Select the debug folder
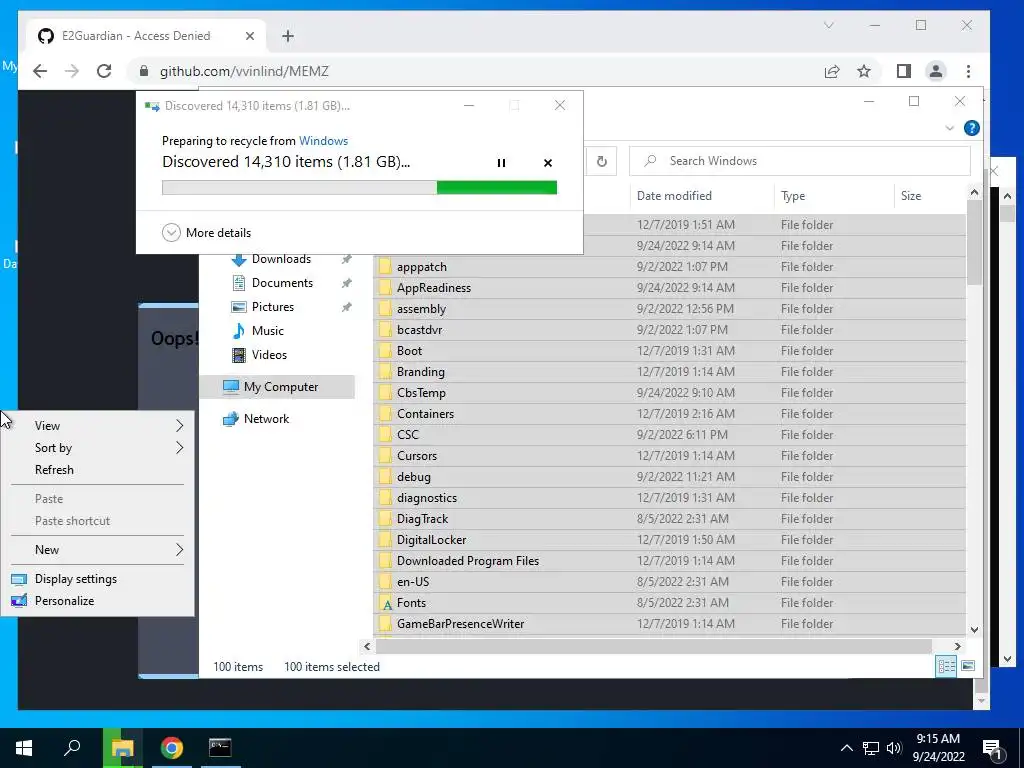 [x=413, y=477]
